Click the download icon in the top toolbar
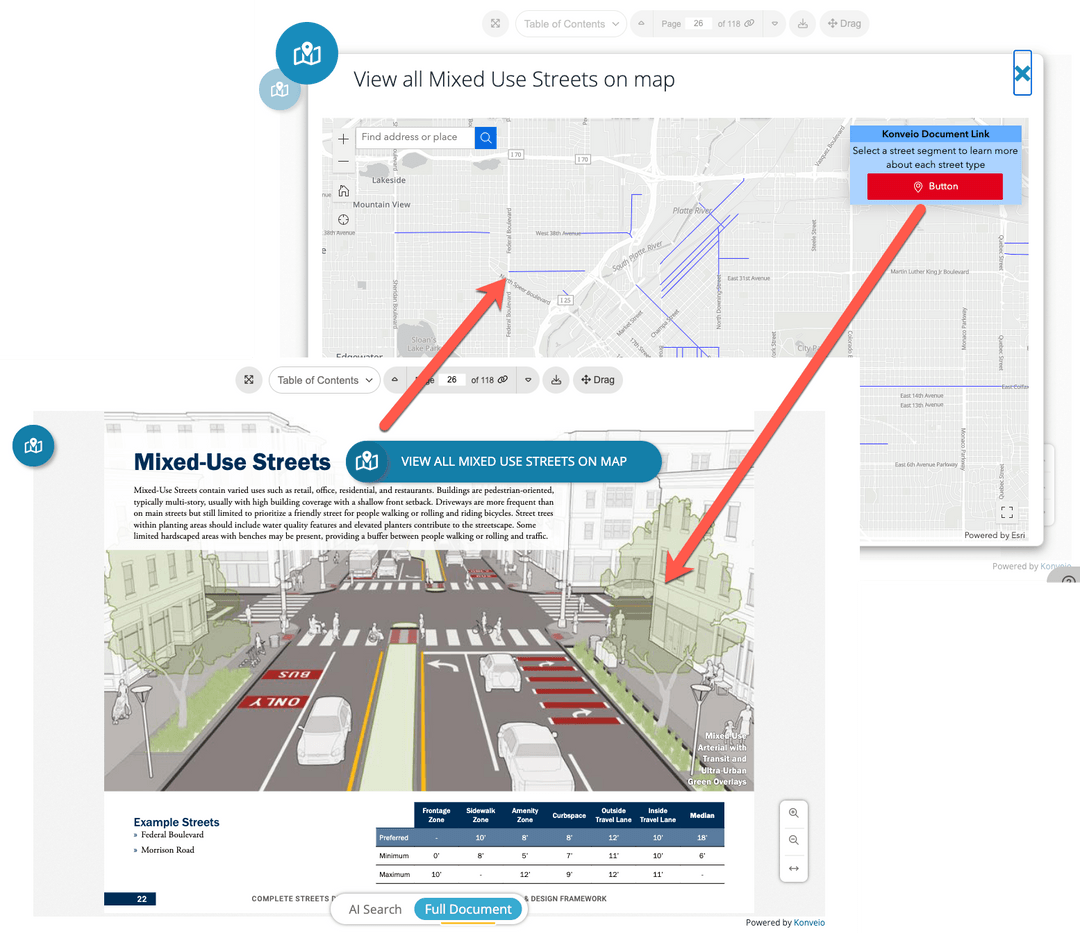Viewport: 1080px width, 933px height. pyautogui.click(x=802, y=23)
